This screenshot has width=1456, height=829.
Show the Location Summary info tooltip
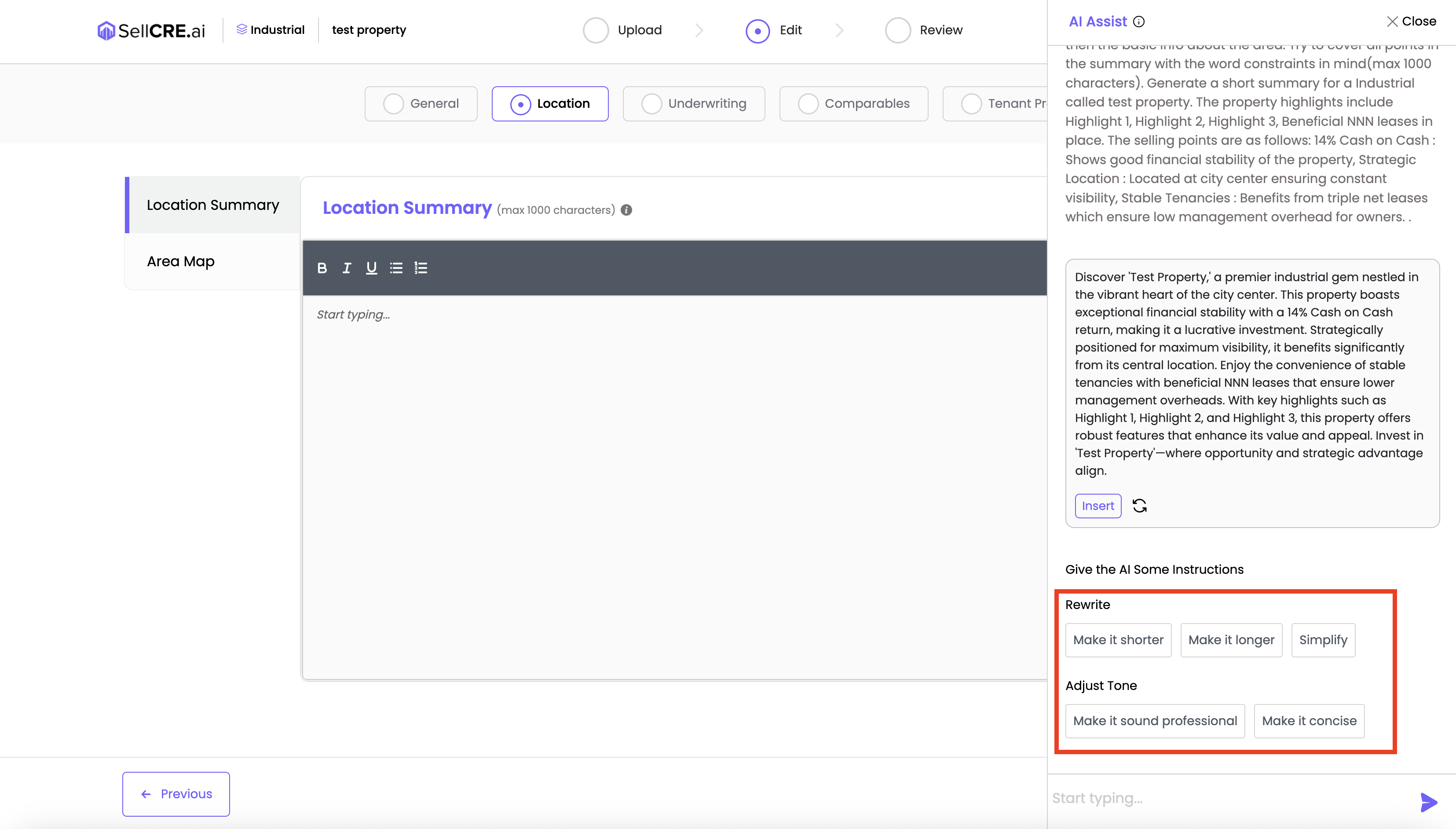[x=626, y=209]
